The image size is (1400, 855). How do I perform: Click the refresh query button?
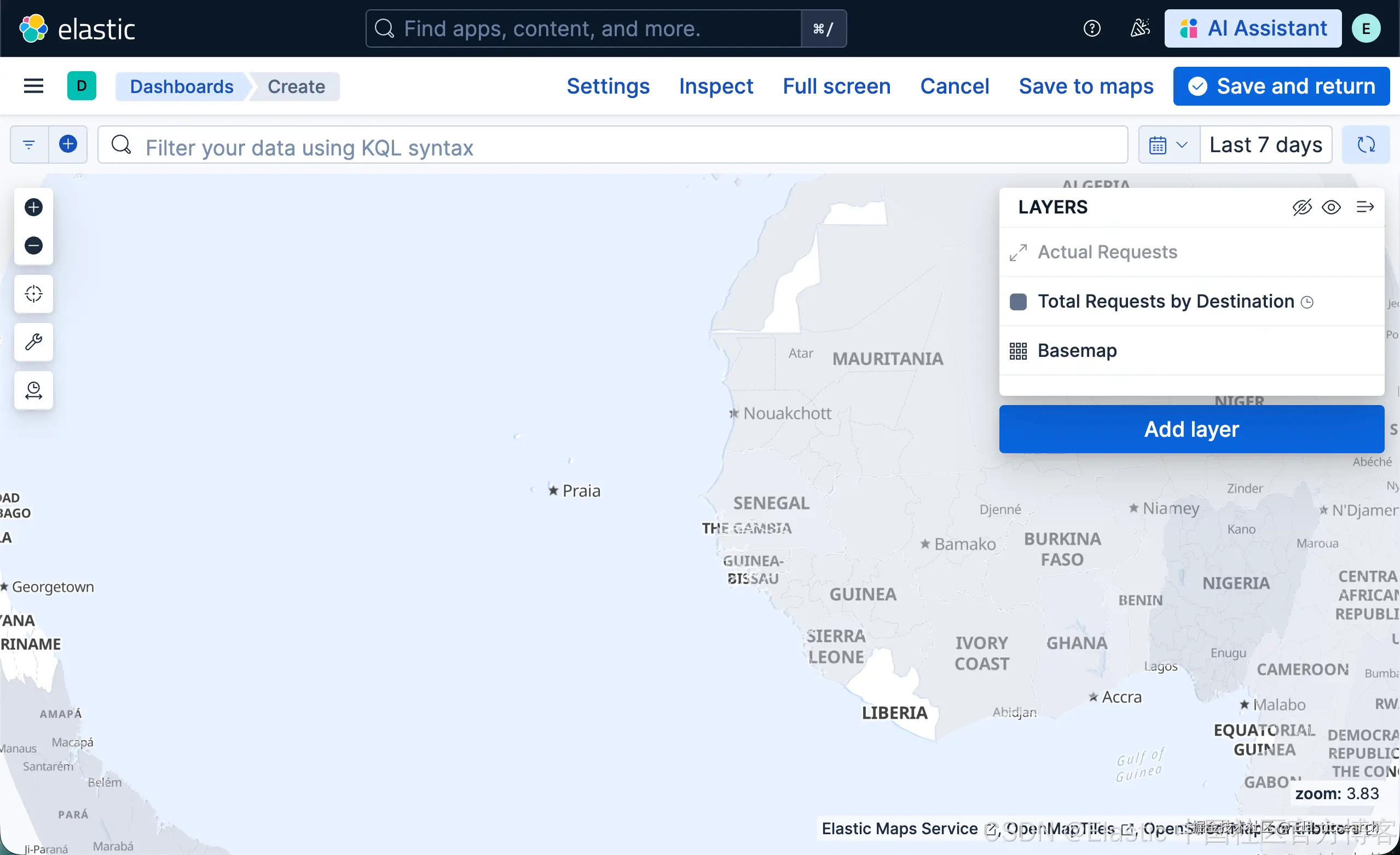click(1366, 145)
